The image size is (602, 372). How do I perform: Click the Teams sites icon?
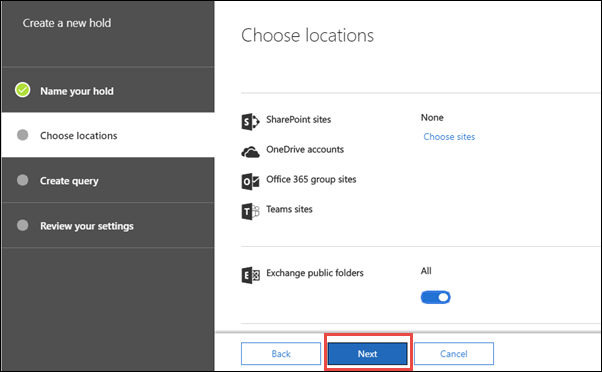coord(250,212)
